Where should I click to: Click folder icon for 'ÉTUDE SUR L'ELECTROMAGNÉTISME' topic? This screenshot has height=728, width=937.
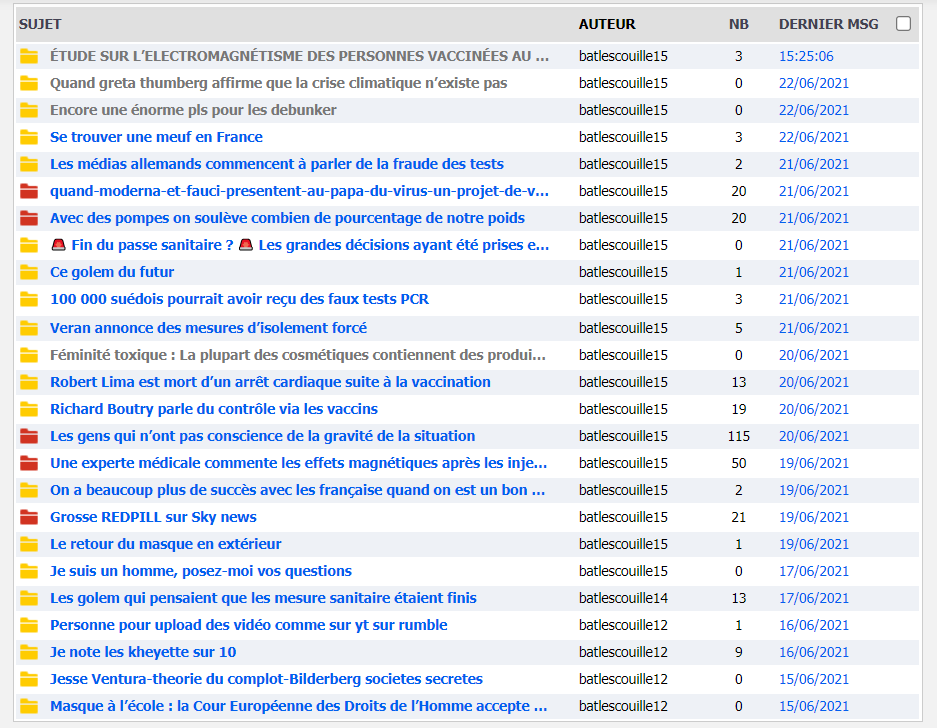29,57
